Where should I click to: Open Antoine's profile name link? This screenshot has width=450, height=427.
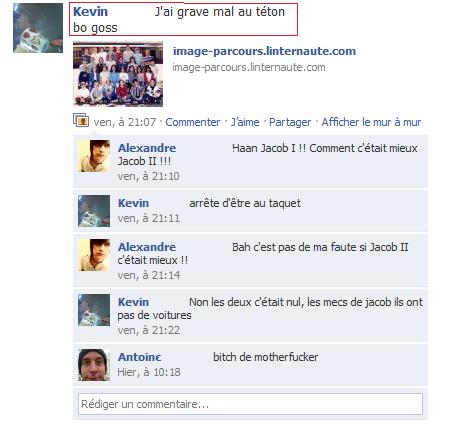[x=140, y=357]
